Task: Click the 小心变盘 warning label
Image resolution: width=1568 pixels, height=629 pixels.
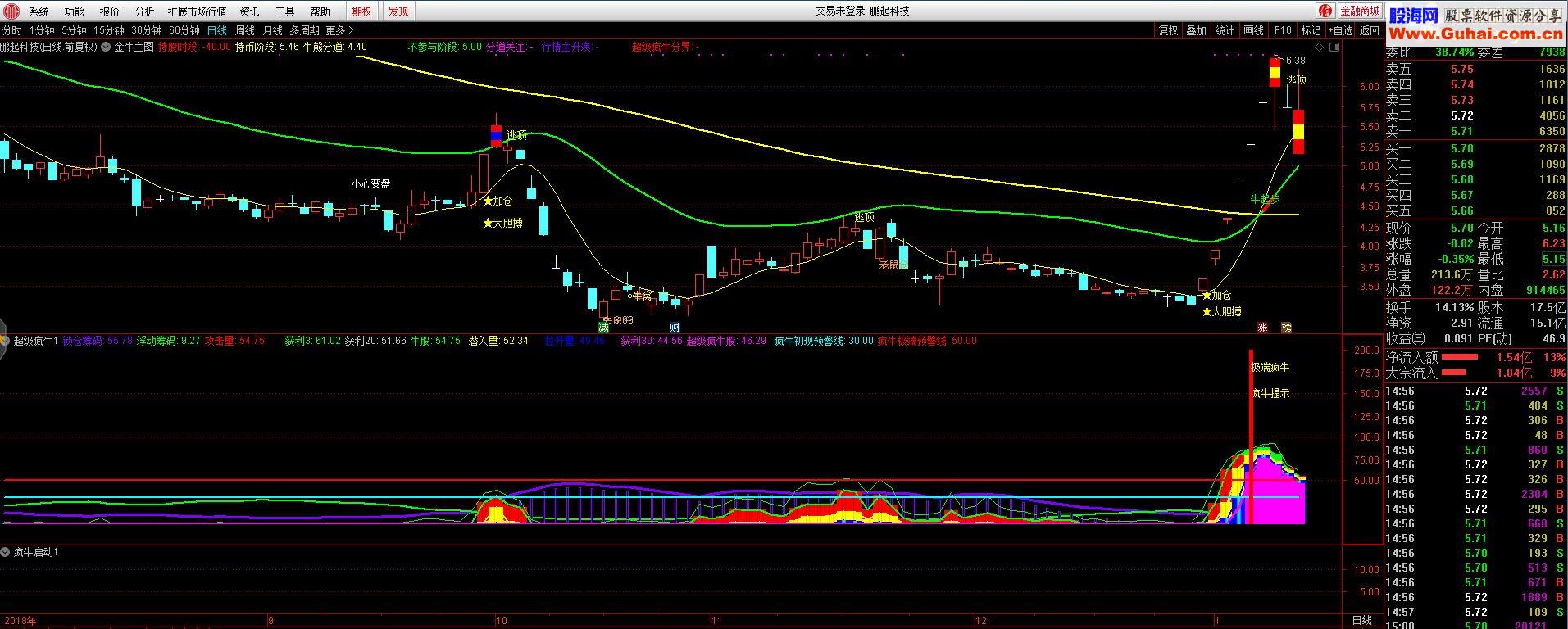Action: click(x=371, y=183)
